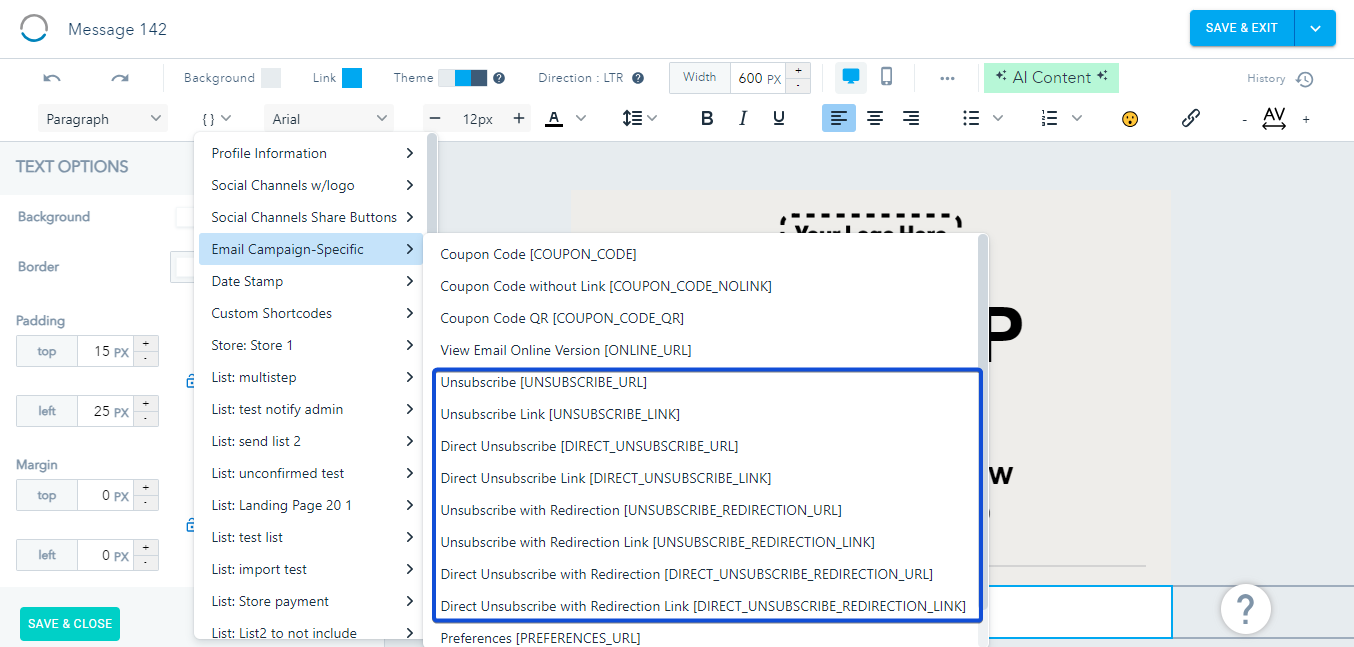Click the app logo circle icon
This screenshot has height=647, width=1354.
click(x=34, y=28)
